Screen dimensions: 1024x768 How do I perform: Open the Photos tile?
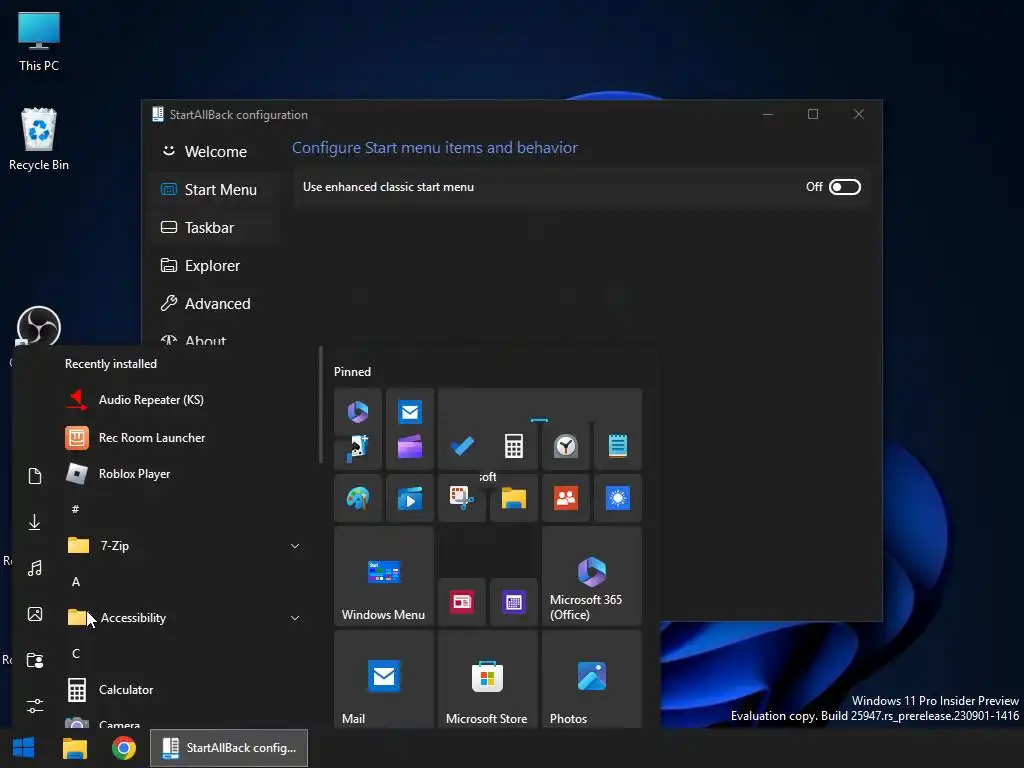(x=592, y=680)
